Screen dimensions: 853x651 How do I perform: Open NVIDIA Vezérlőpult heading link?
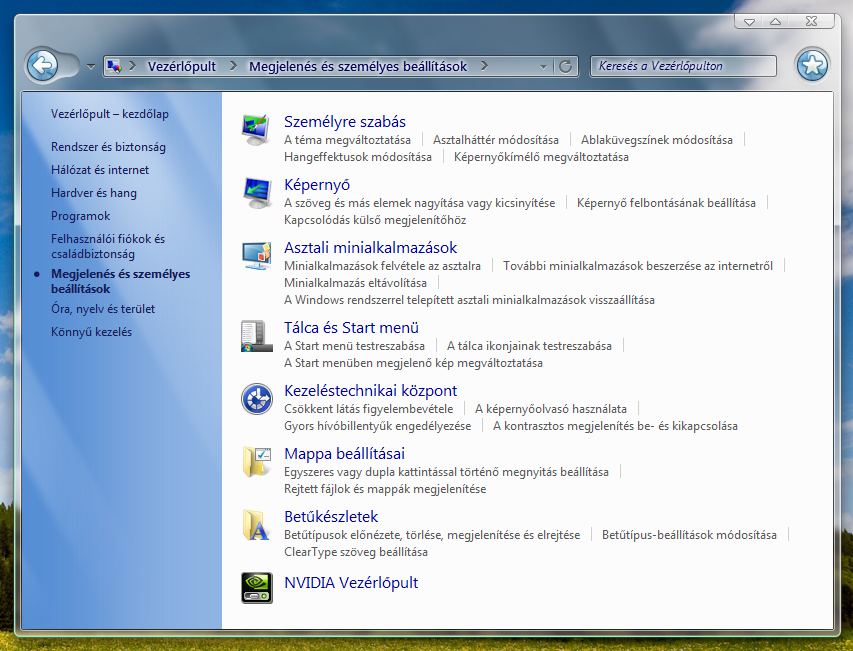pos(351,582)
